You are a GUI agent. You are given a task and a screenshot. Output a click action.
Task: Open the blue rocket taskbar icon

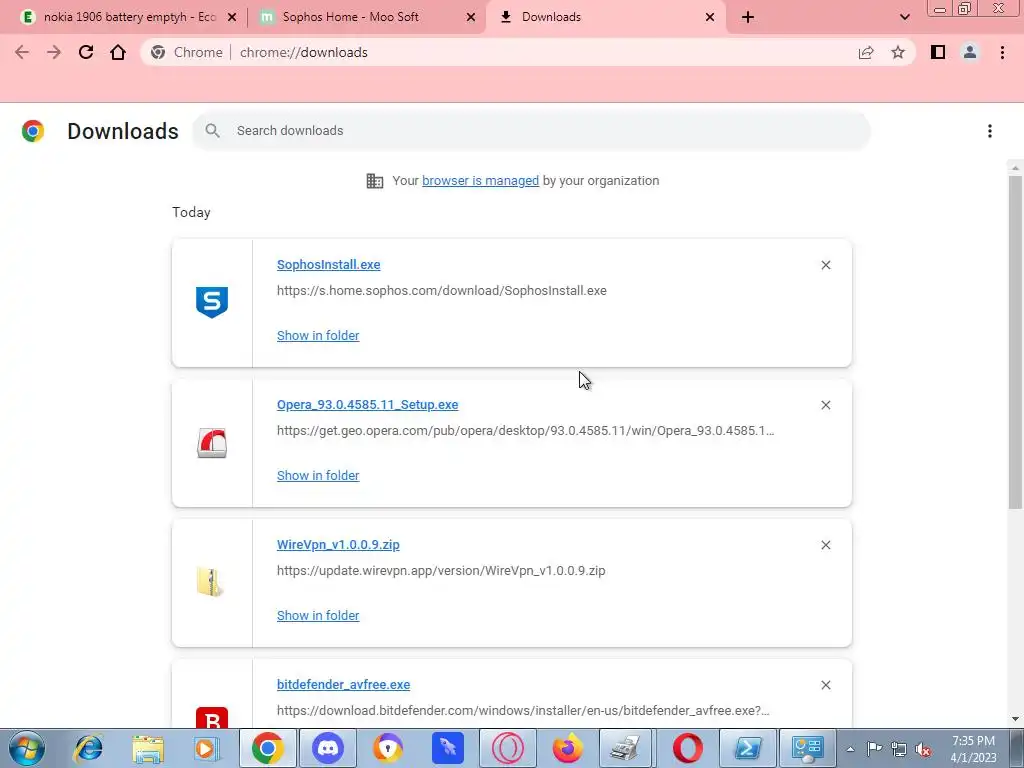[447, 748]
